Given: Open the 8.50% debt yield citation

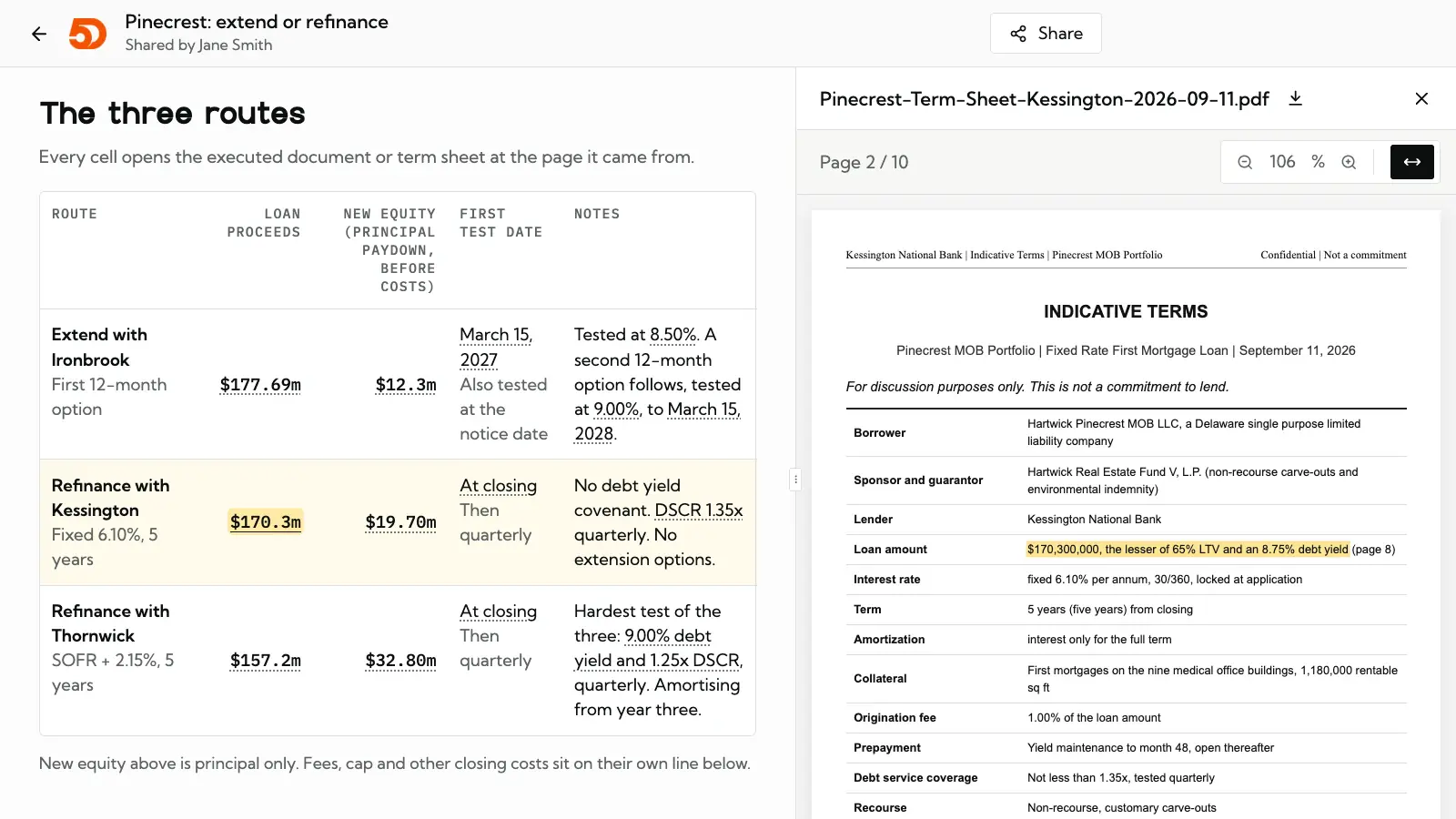Looking at the screenshot, I should tap(673, 335).
